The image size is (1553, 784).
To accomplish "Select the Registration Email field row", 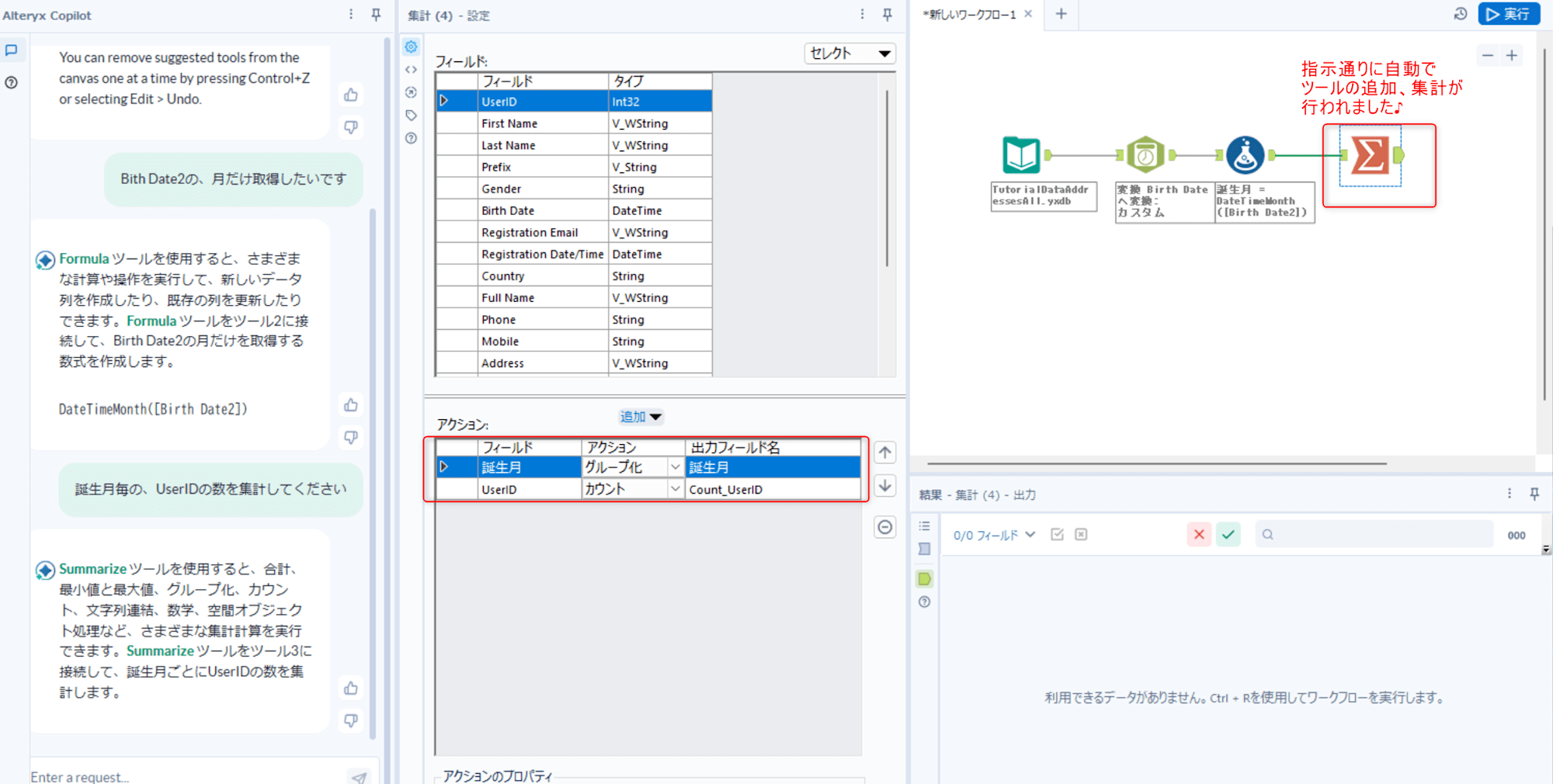I will pyautogui.click(x=574, y=232).
